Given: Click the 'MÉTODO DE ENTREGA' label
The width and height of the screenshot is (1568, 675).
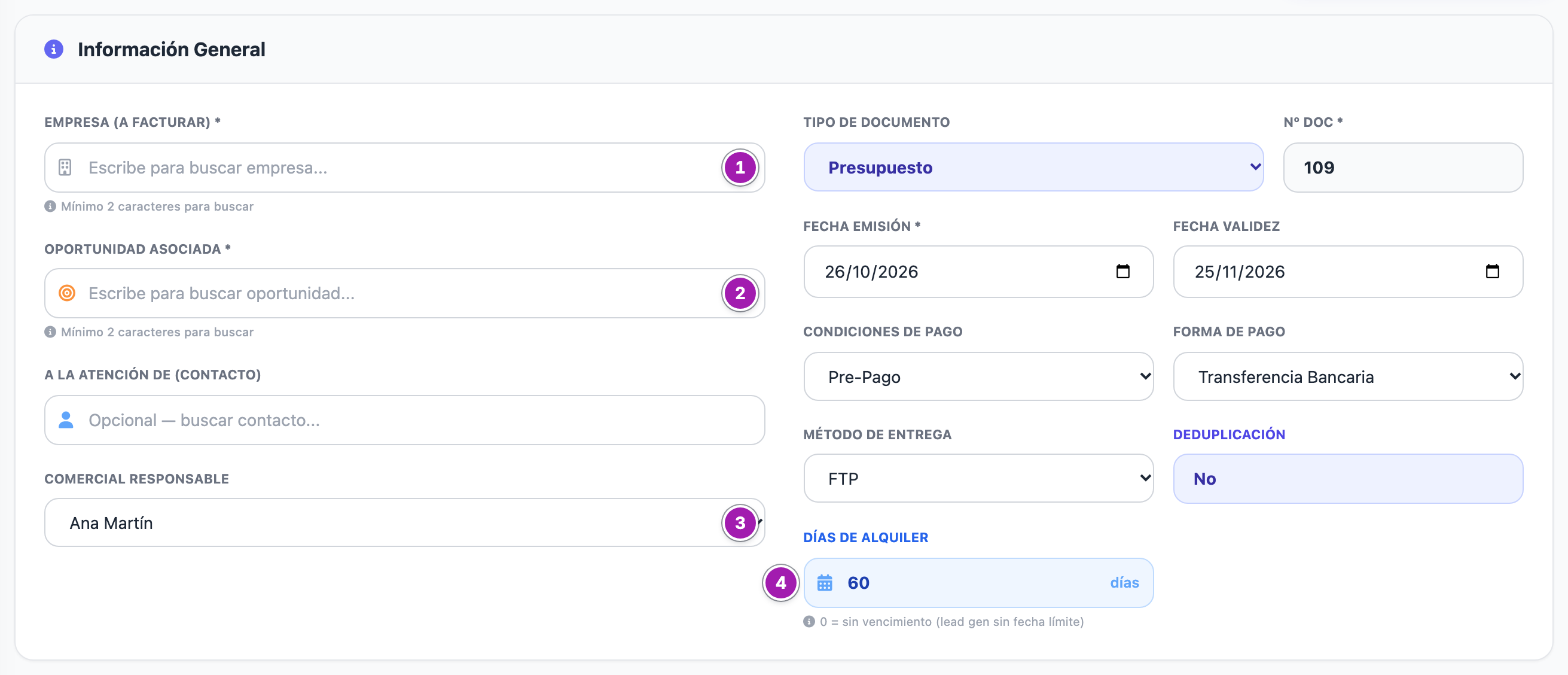Looking at the screenshot, I should point(877,434).
